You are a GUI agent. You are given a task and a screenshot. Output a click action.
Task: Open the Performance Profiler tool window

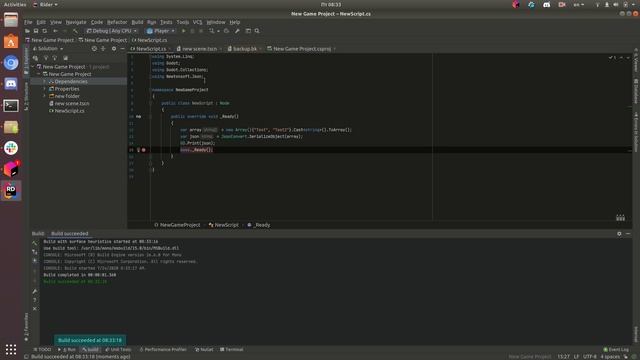point(163,349)
